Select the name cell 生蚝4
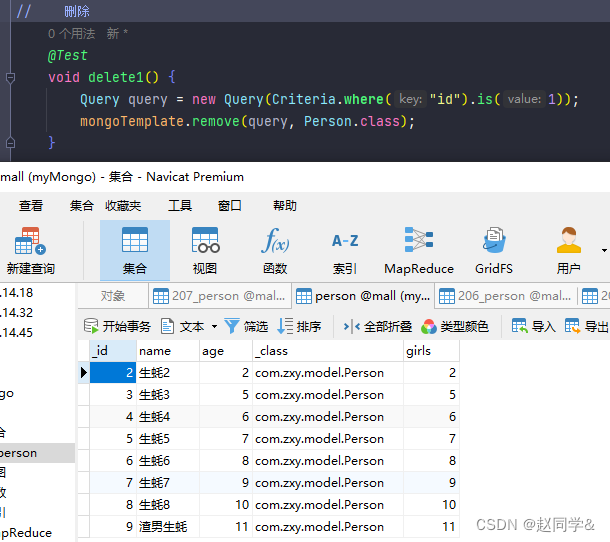Viewport: 610px width, 542px height. [x=168, y=417]
